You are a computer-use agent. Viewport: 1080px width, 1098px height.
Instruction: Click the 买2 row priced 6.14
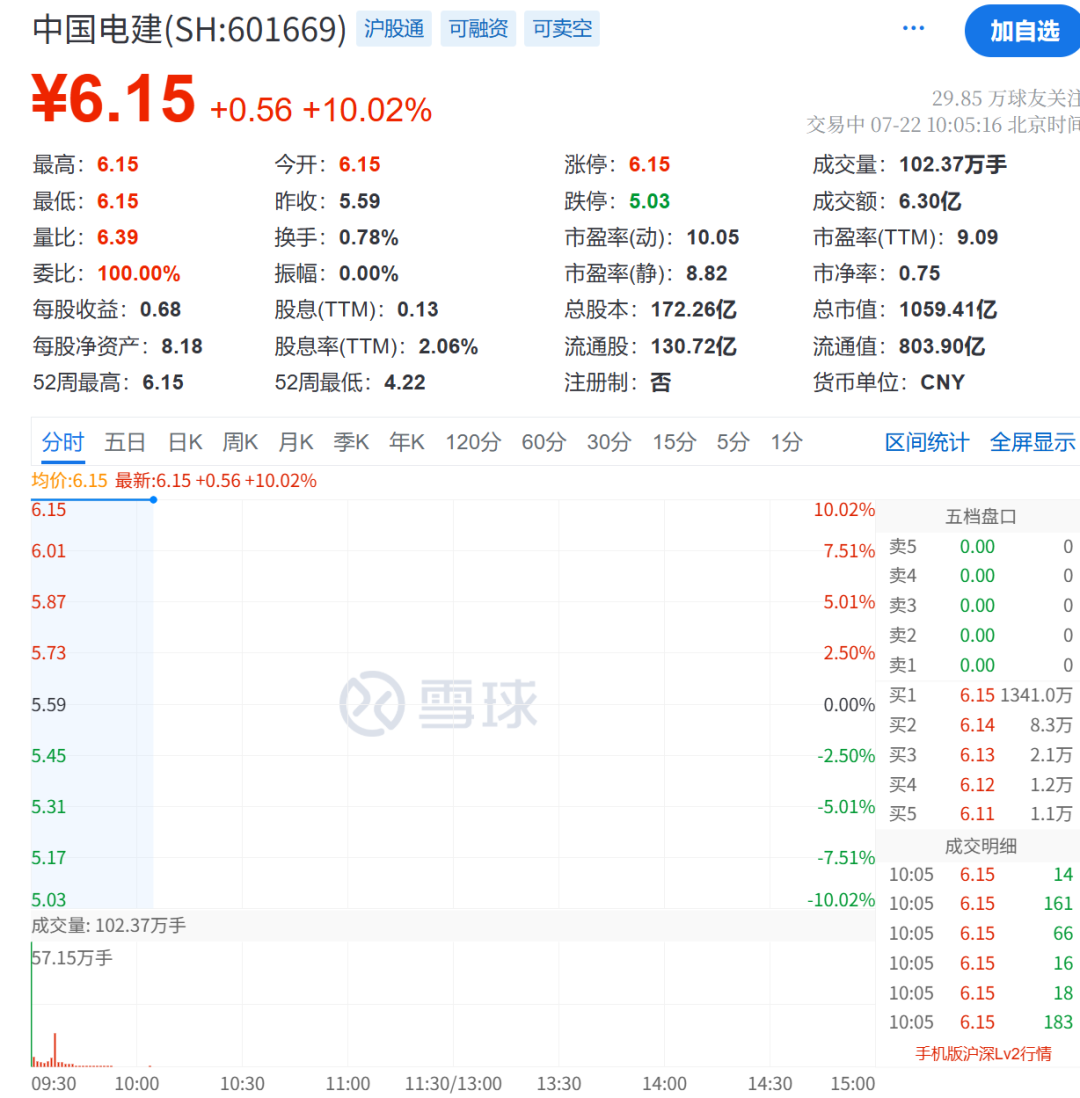pyautogui.click(x=980, y=725)
